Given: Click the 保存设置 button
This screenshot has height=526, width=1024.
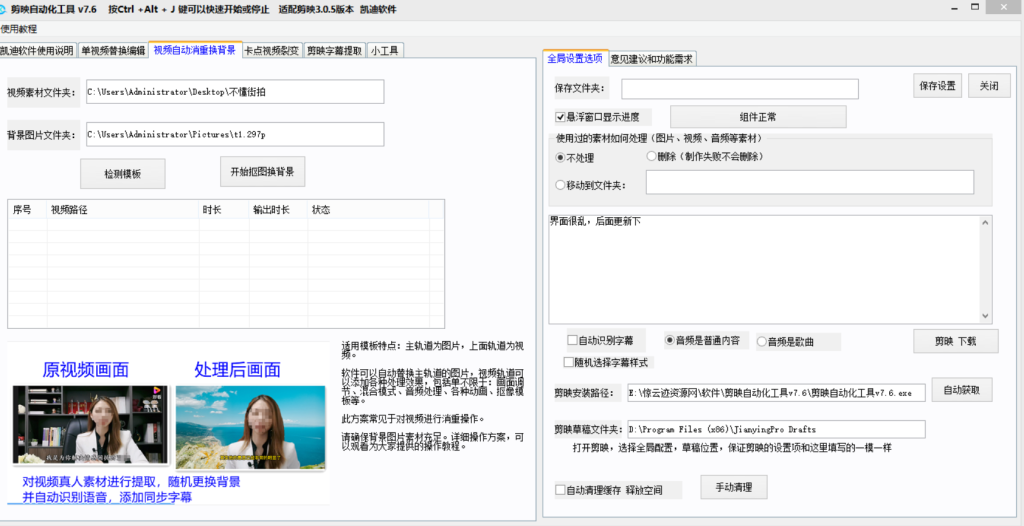Looking at the screenshot, I should pos(937,86).
